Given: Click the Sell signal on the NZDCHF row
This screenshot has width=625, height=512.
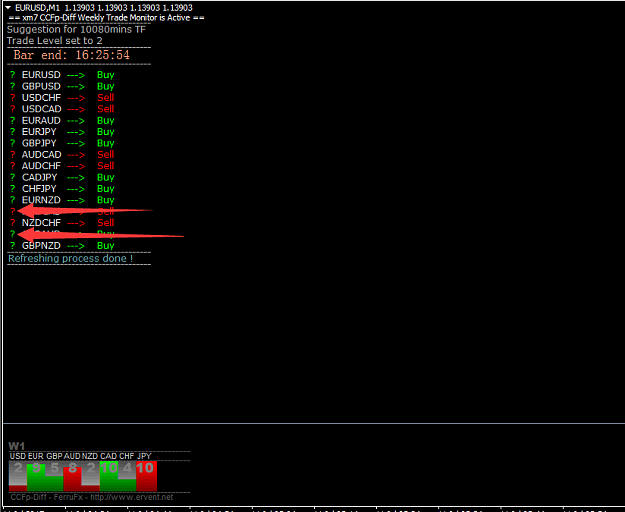Looking at the screenshot, I should tap(106, 223).
